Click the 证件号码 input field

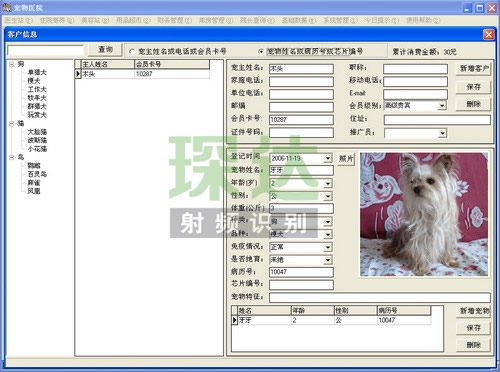click(301, 133)
